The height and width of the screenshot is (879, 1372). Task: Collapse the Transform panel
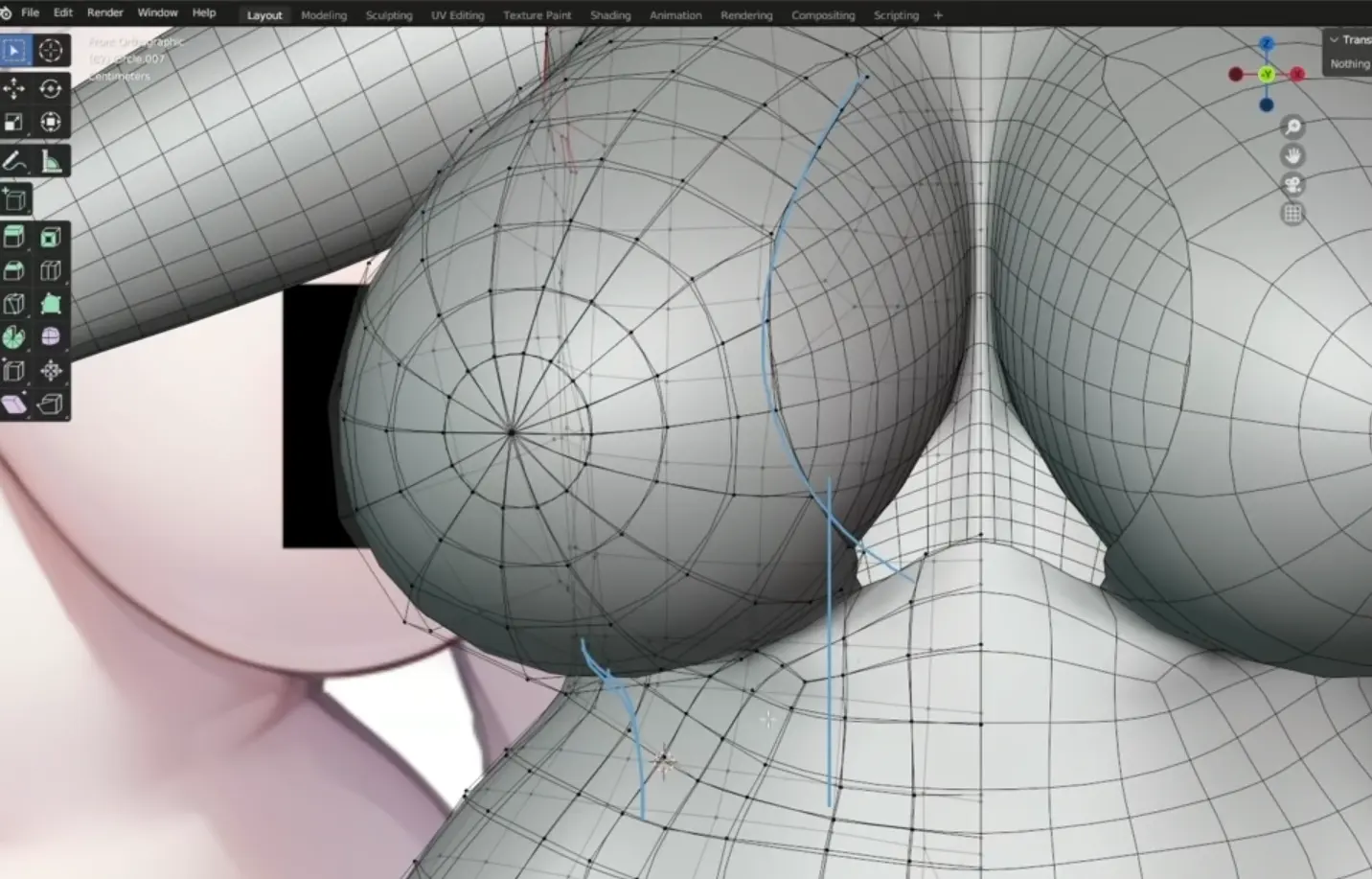(1334, 39)
